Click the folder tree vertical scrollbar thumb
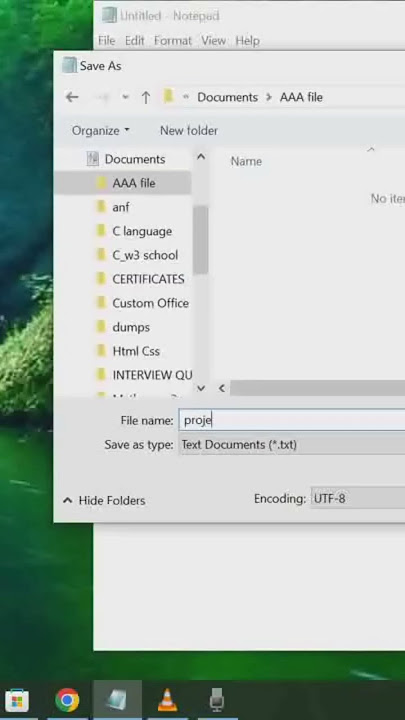405x720 pixels. point(201,239)
